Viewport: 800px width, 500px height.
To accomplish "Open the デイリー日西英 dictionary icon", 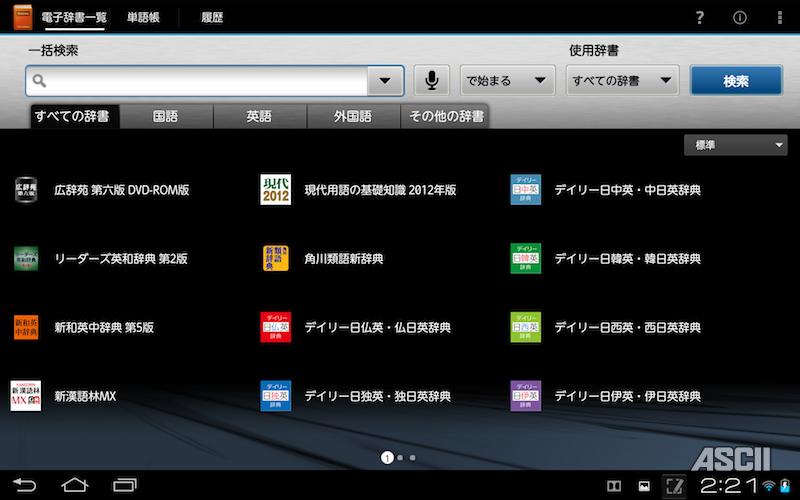I will [526, 327].
